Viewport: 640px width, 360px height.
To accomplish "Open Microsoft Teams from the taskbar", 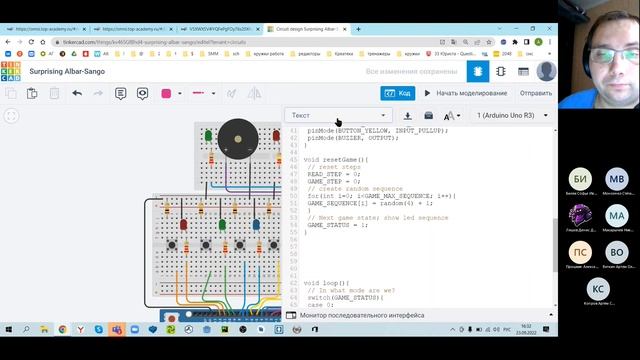I will [117, 329].
